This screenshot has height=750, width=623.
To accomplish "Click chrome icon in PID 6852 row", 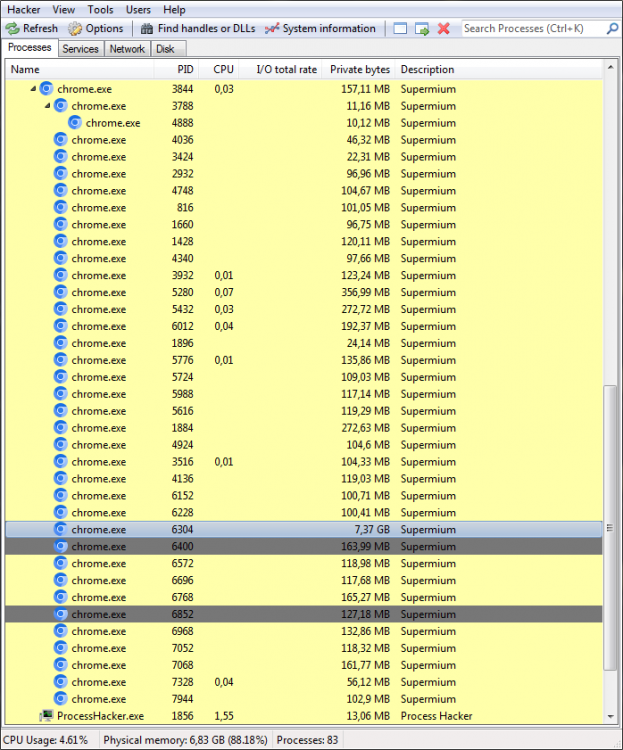I will [x=61, y=614].
